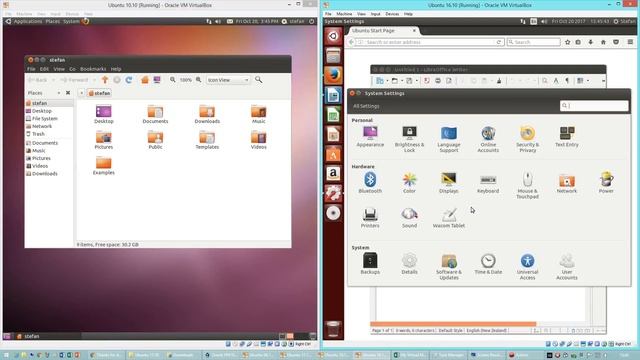The height and width of the screenshot is (360, 640).
Task: Open the Edit menu in file manager
Action: [x=44, y=69]
